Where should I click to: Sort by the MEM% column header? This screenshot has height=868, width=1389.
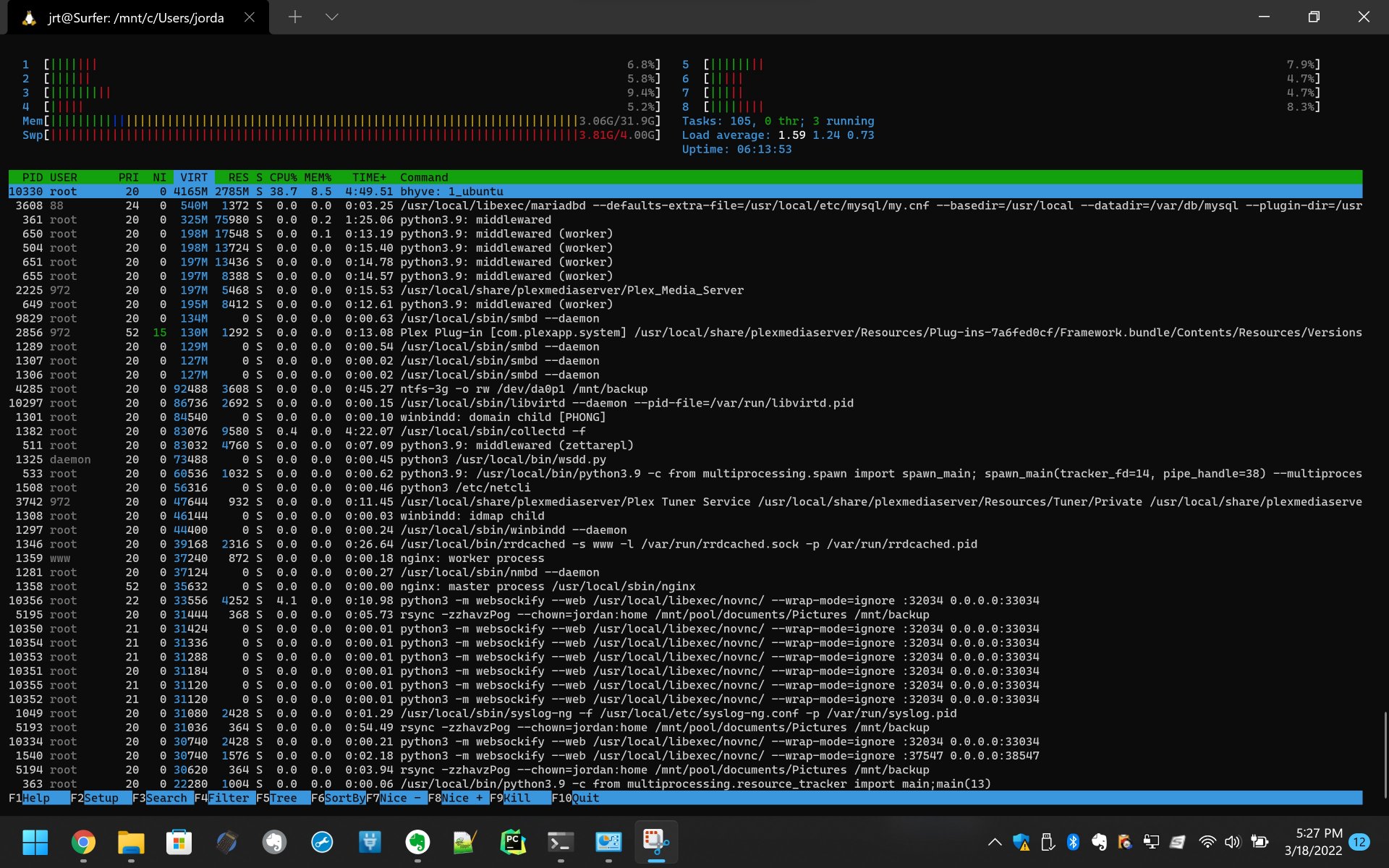click(x=318, y=177)
